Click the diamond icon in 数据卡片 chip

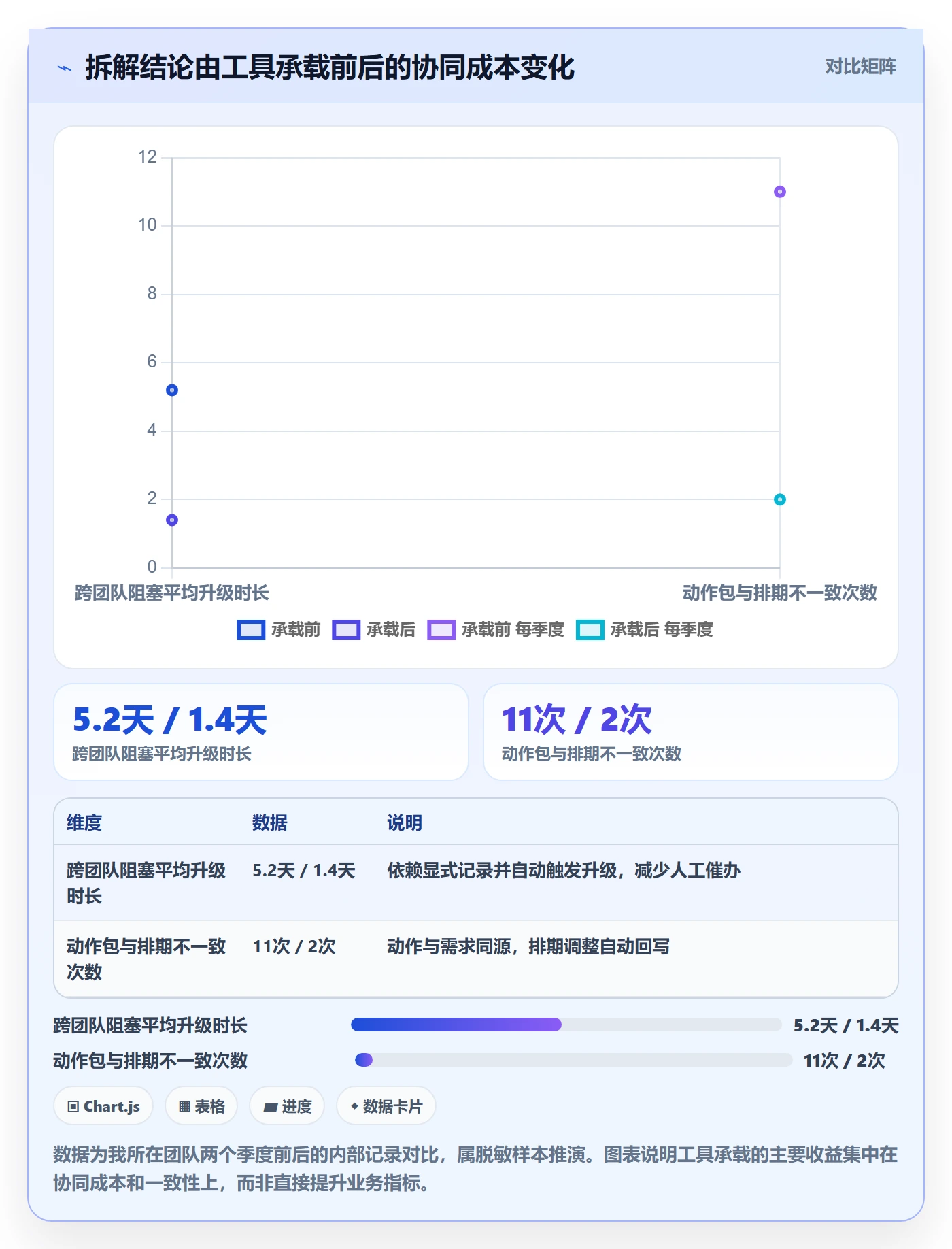[354, 1106]
